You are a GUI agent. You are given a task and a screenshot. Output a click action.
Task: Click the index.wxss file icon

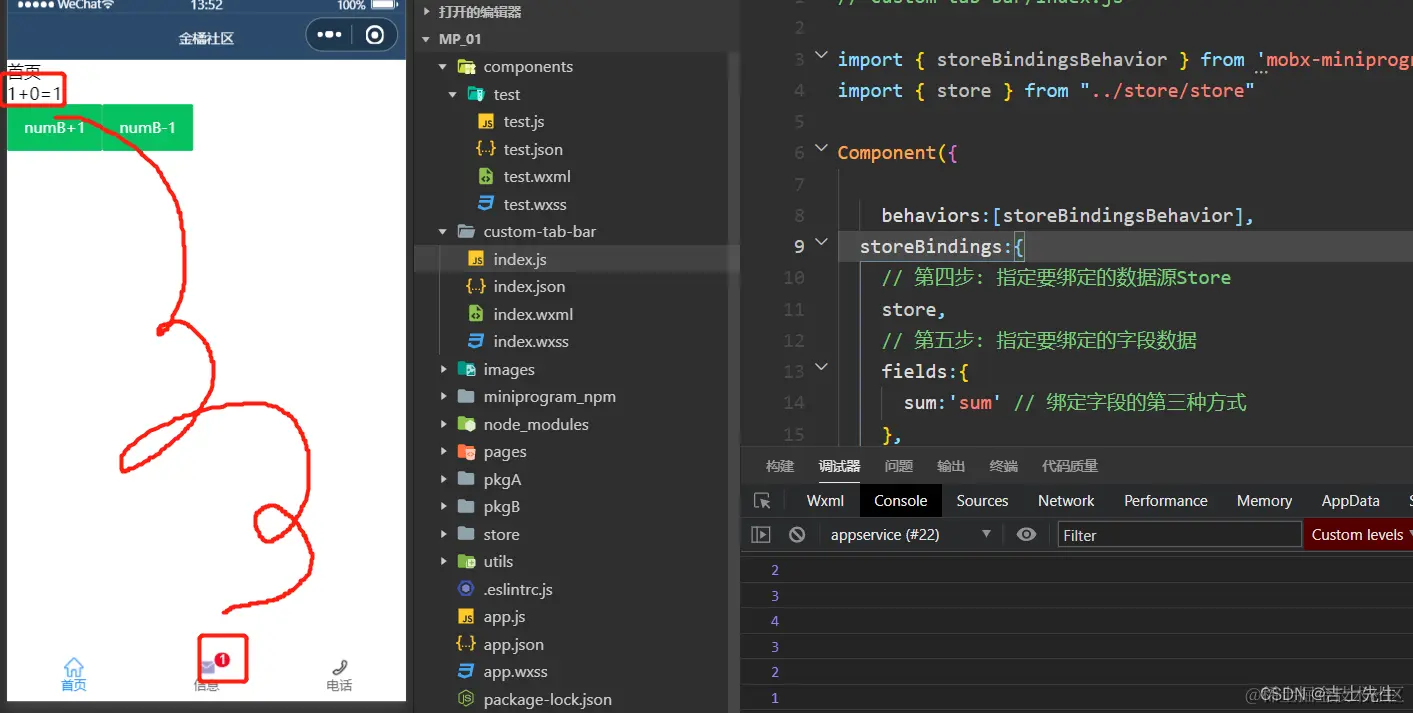(476, 341)
